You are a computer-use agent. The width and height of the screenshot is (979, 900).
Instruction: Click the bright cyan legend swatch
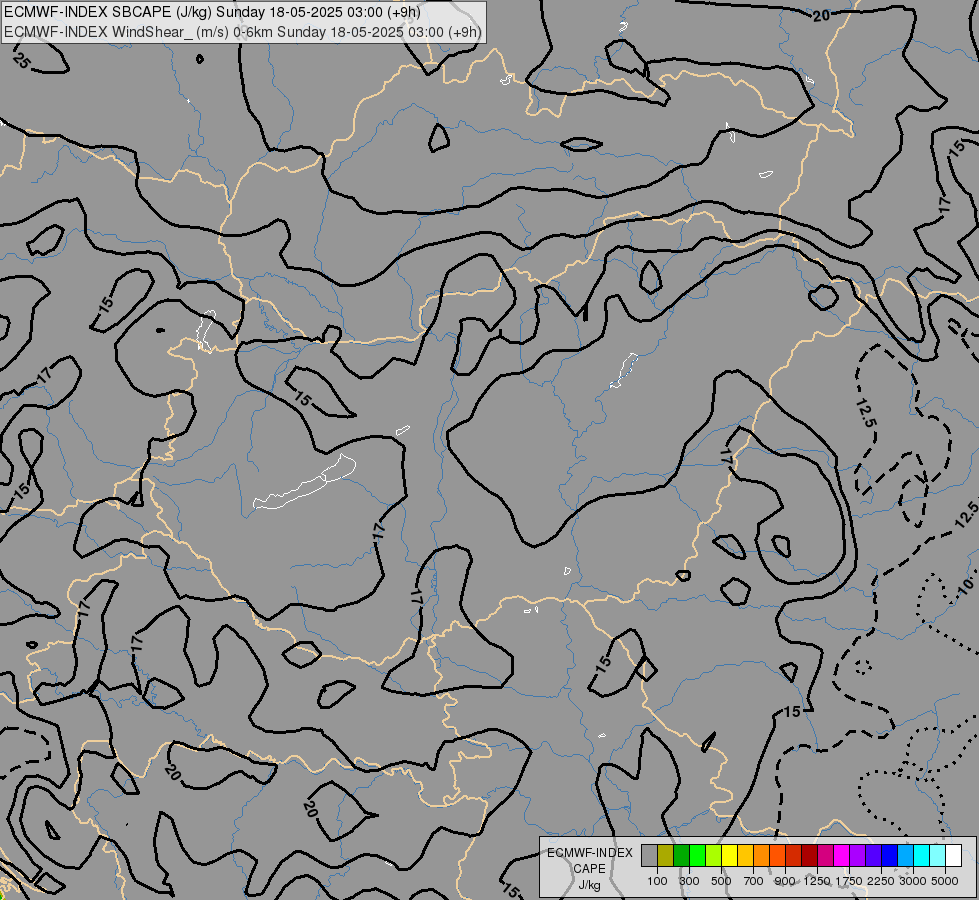(x=921, y=856)
